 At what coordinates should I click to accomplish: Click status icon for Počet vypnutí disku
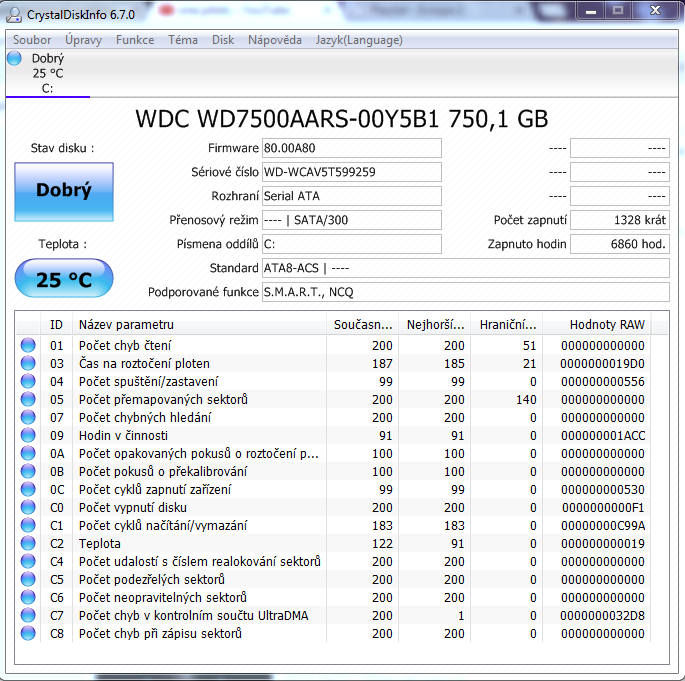[x=28, y=507]
